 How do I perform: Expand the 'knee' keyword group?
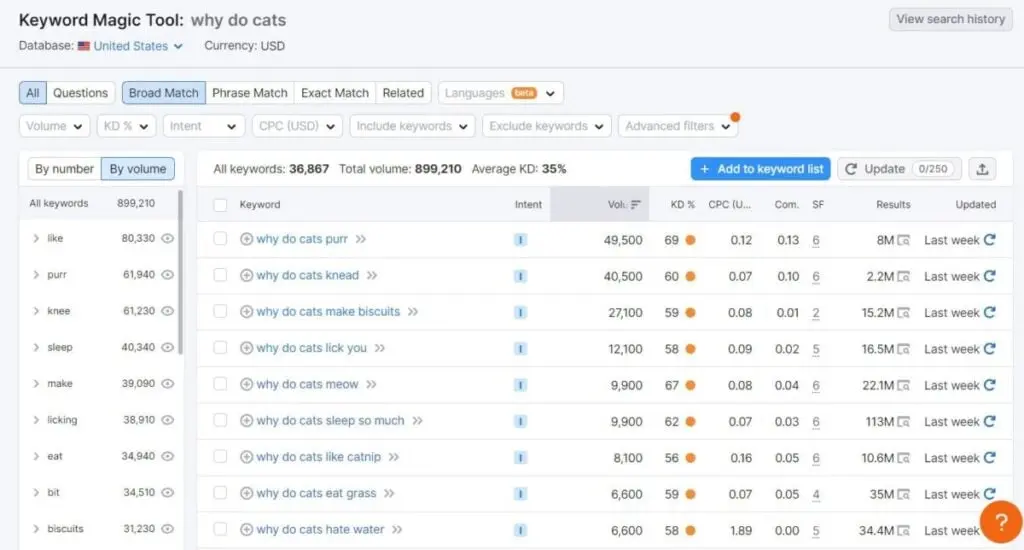tap(36, 311)
